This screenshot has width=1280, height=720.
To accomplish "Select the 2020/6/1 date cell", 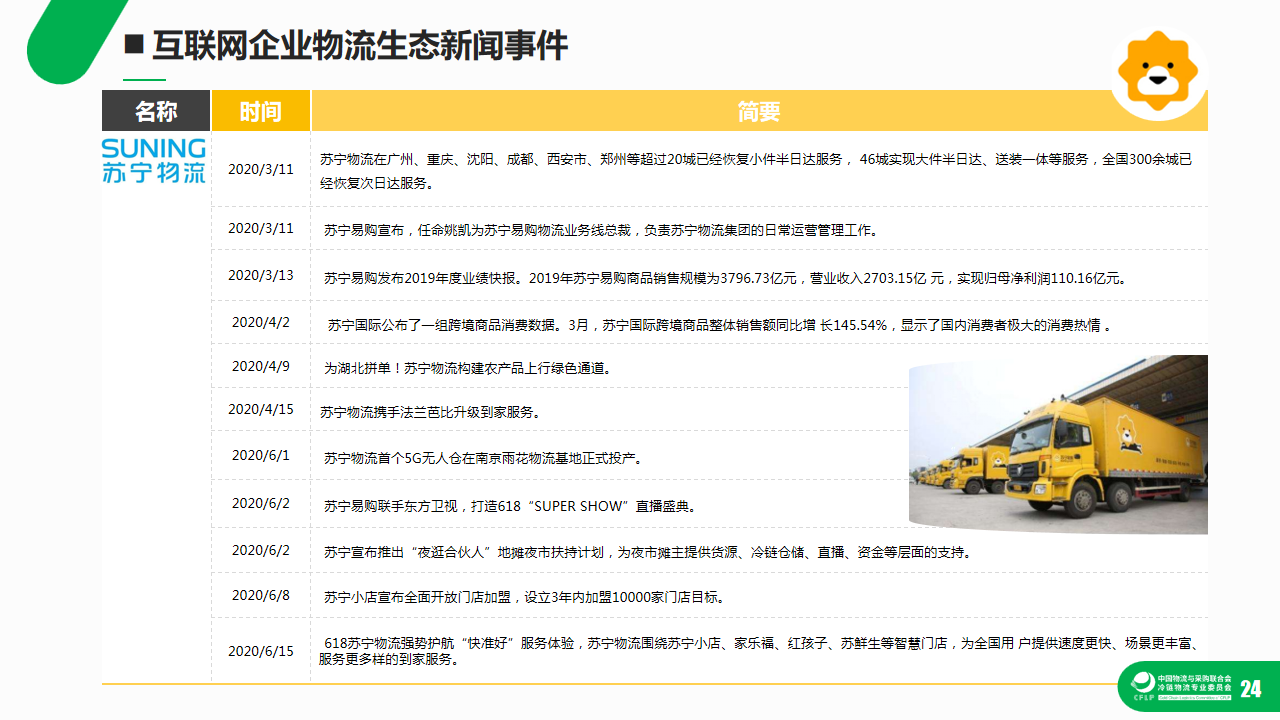I will pyautogui.click(x=261, y=455).
